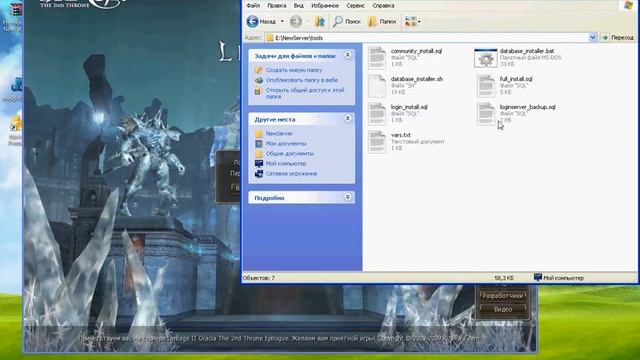Select vars.txt file icon

[x=377, y=142]
